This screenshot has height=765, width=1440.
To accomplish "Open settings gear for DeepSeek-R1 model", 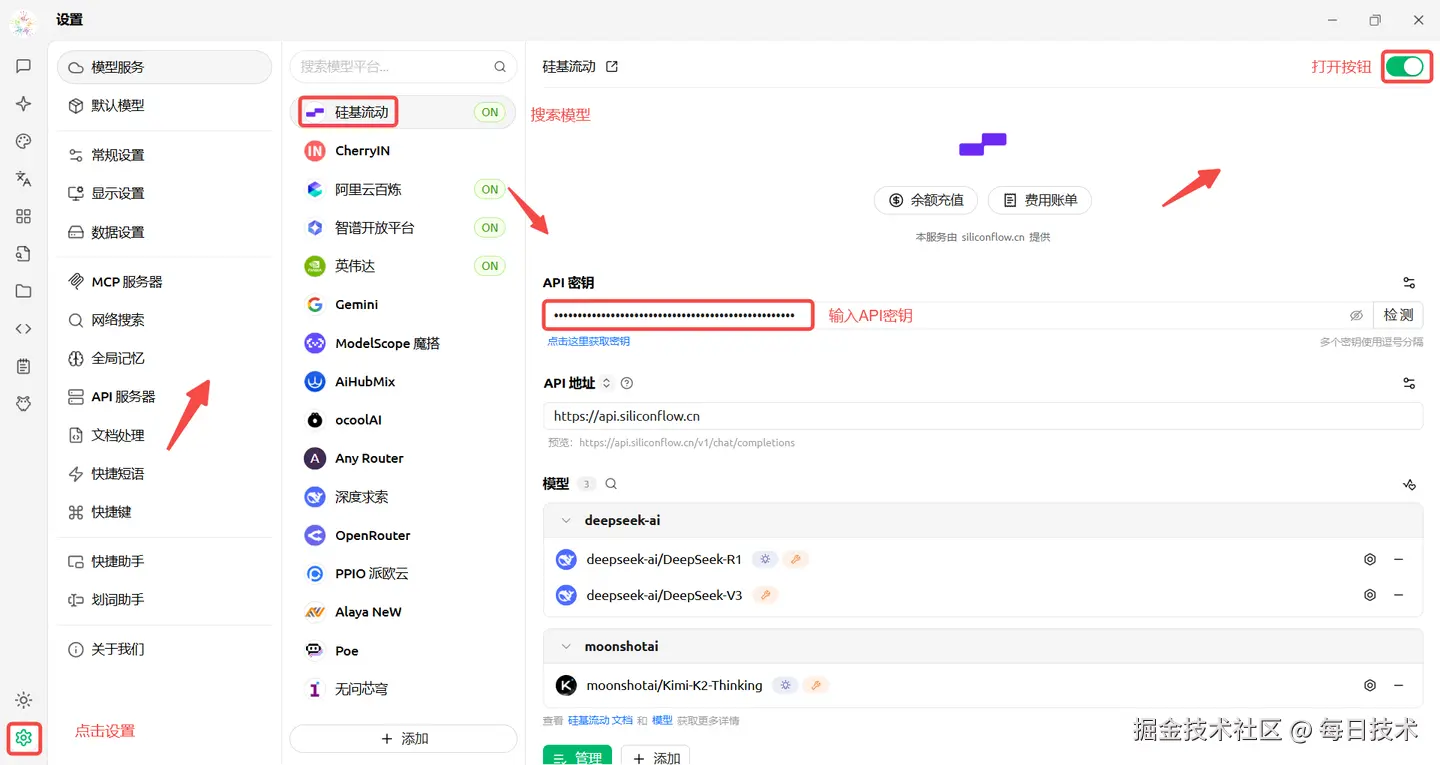I will (1370, 560).
